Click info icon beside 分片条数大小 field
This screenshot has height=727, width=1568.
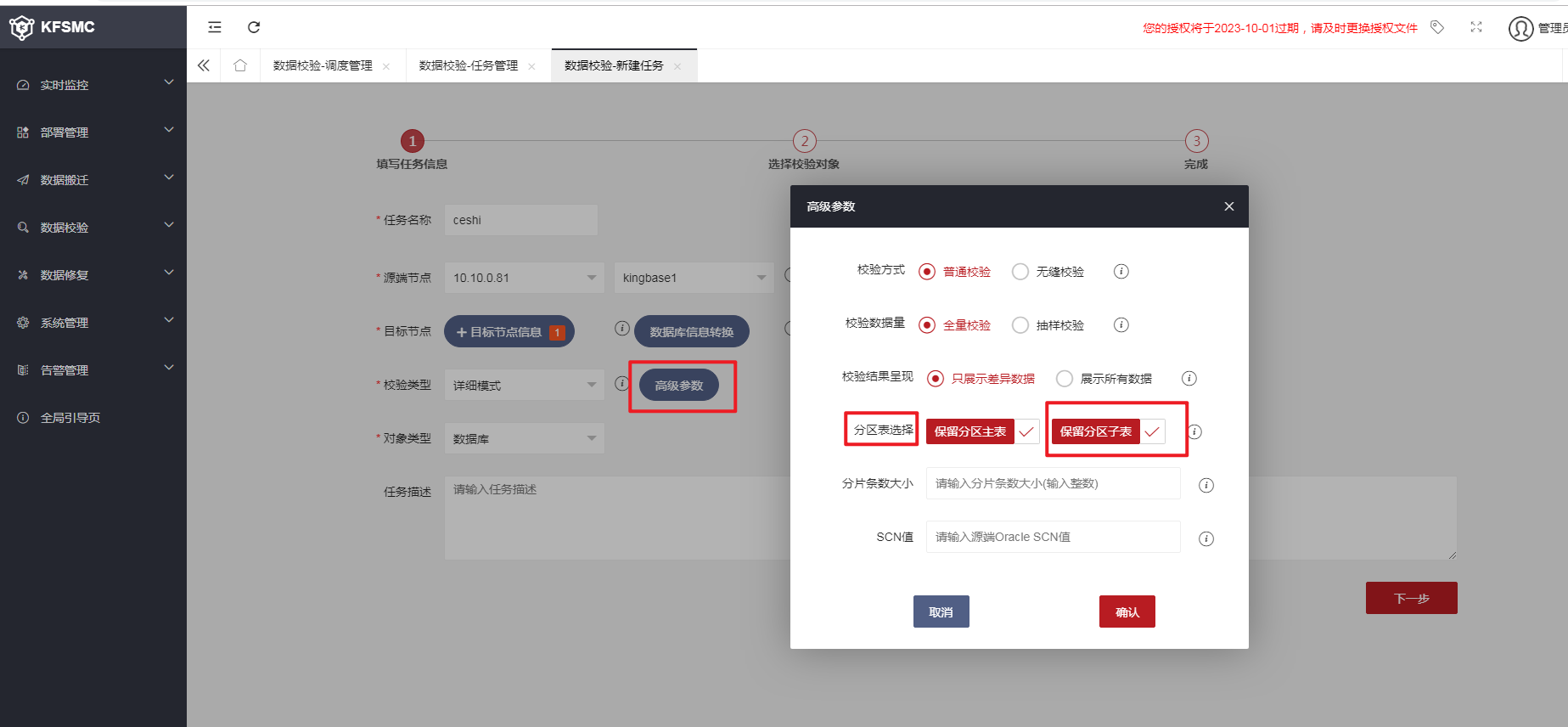click(1206, 485)
